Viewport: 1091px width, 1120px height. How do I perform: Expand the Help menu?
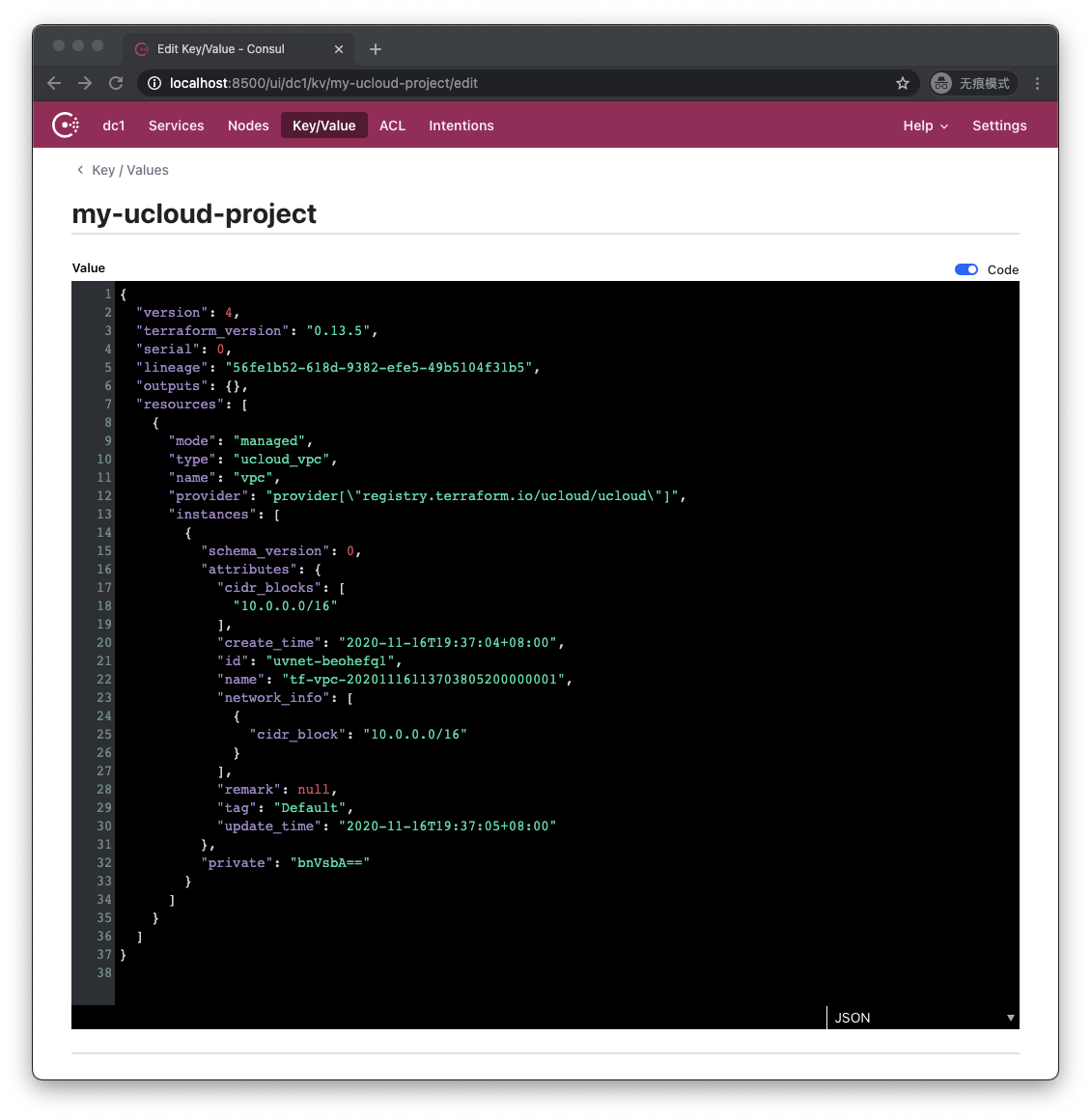coord(925,126)
